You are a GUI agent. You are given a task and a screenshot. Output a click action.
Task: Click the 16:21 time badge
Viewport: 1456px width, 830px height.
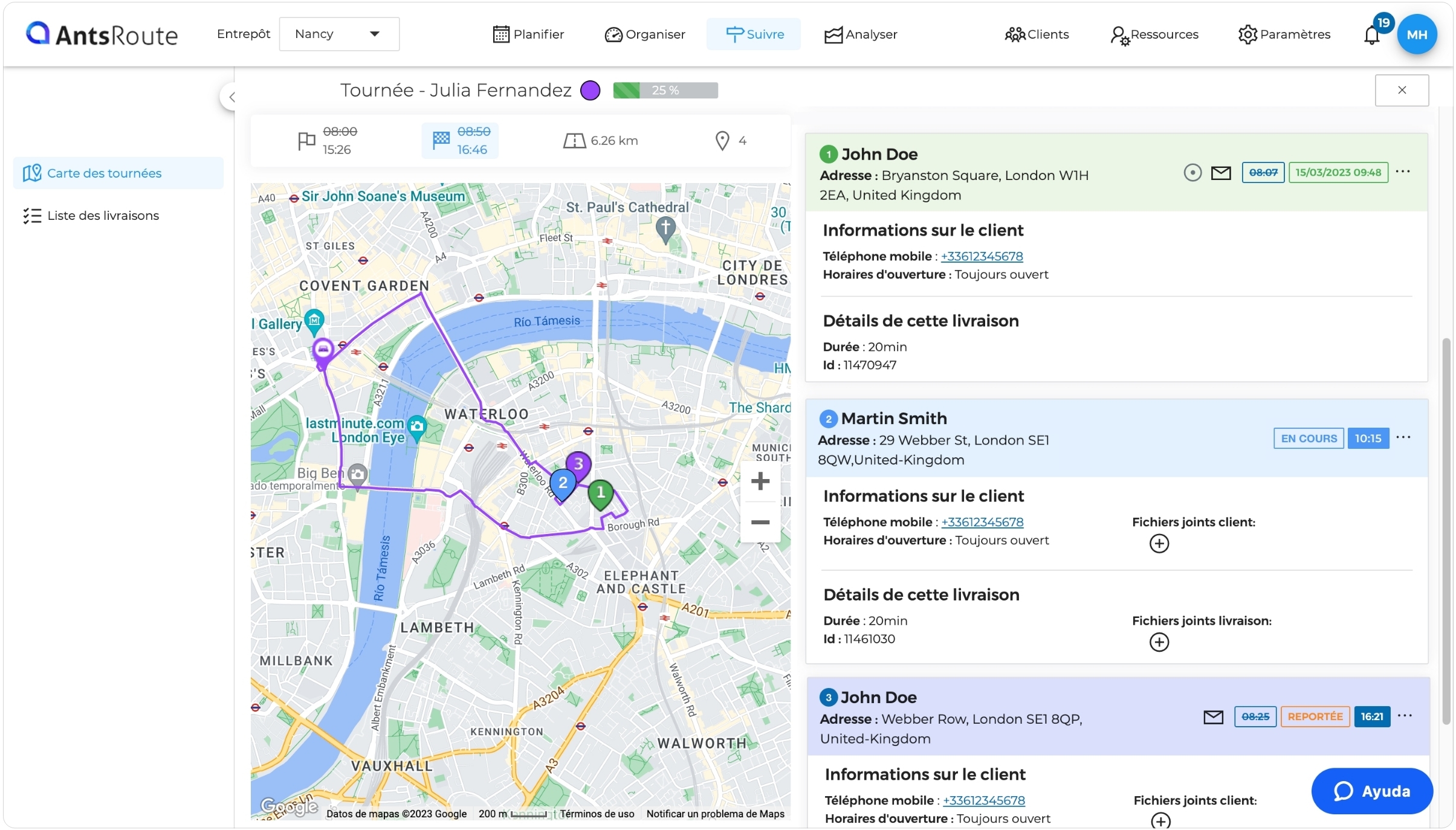click(1372, 716)
